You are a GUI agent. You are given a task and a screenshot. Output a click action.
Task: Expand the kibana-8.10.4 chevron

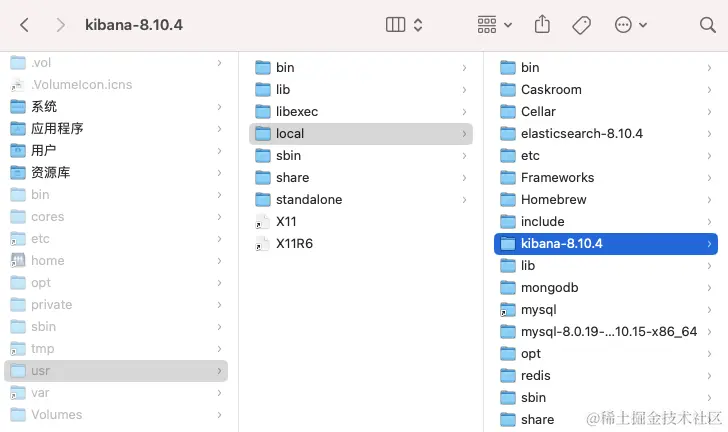point(709,244)
